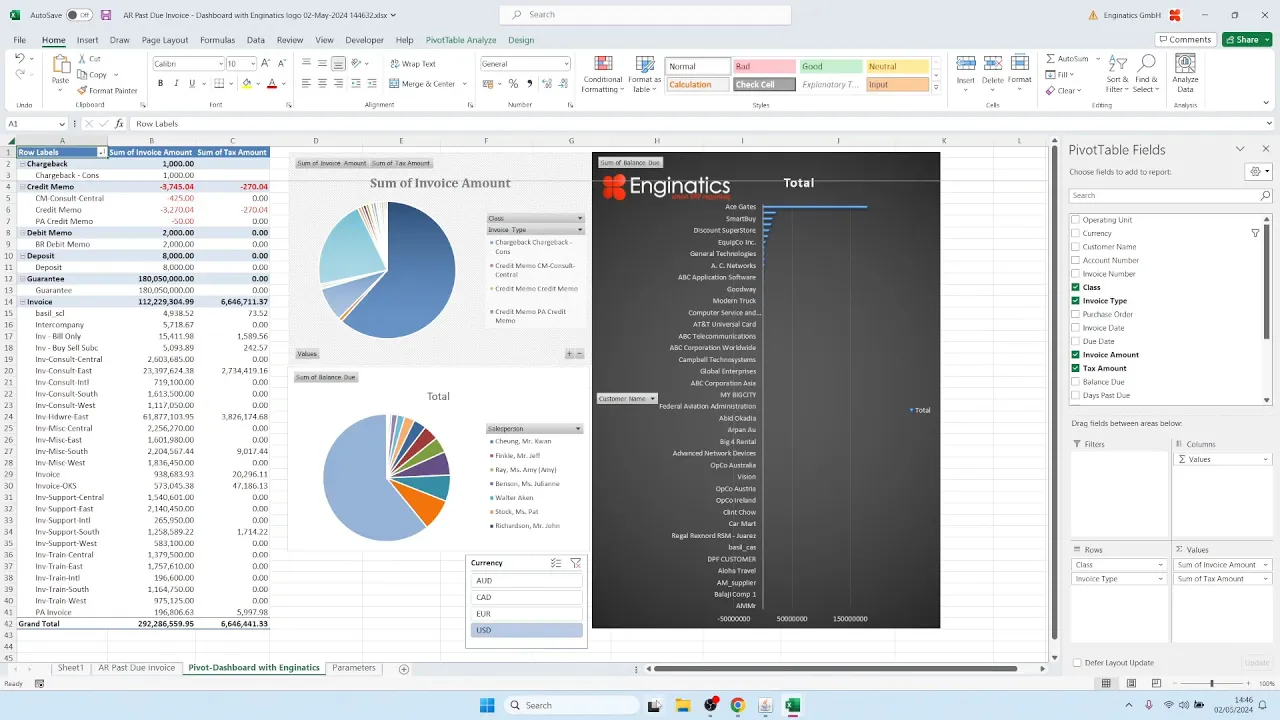Open Sum of Invoice Amount value dropdown
The image size is (1280, 720).
(x=1264, y=565)
